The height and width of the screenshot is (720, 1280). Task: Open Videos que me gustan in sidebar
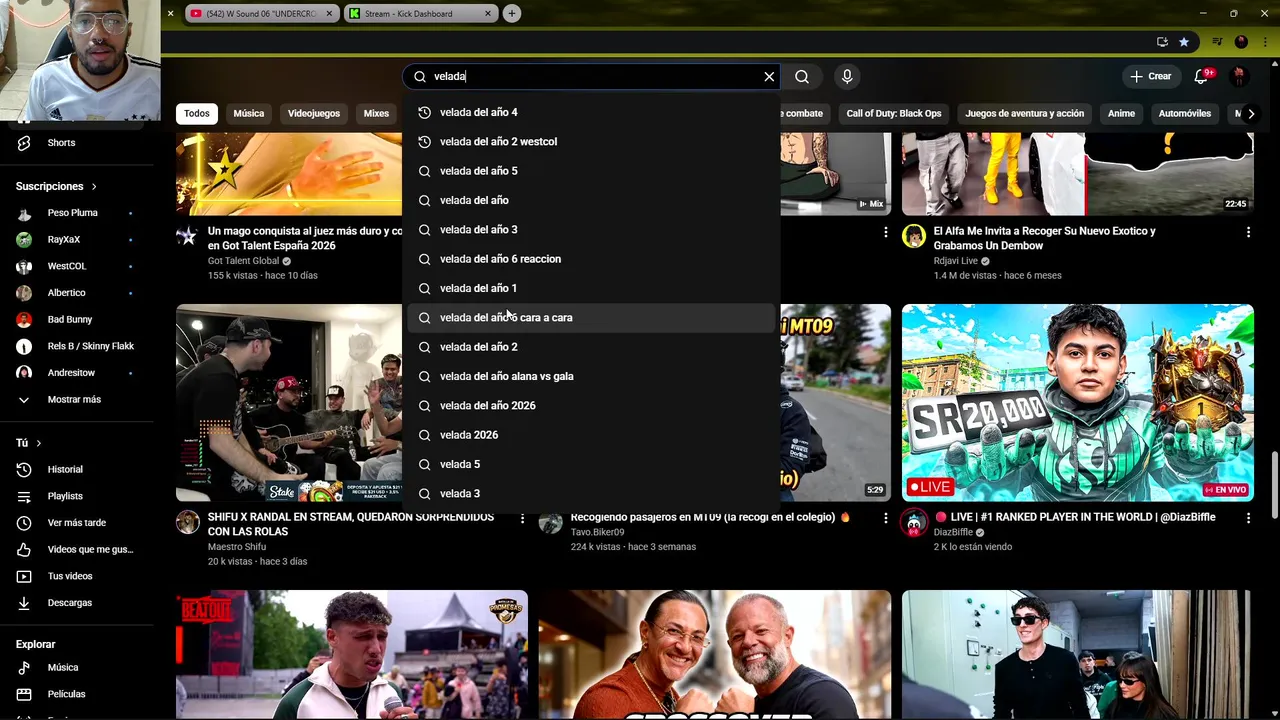(x=77, y=549)
